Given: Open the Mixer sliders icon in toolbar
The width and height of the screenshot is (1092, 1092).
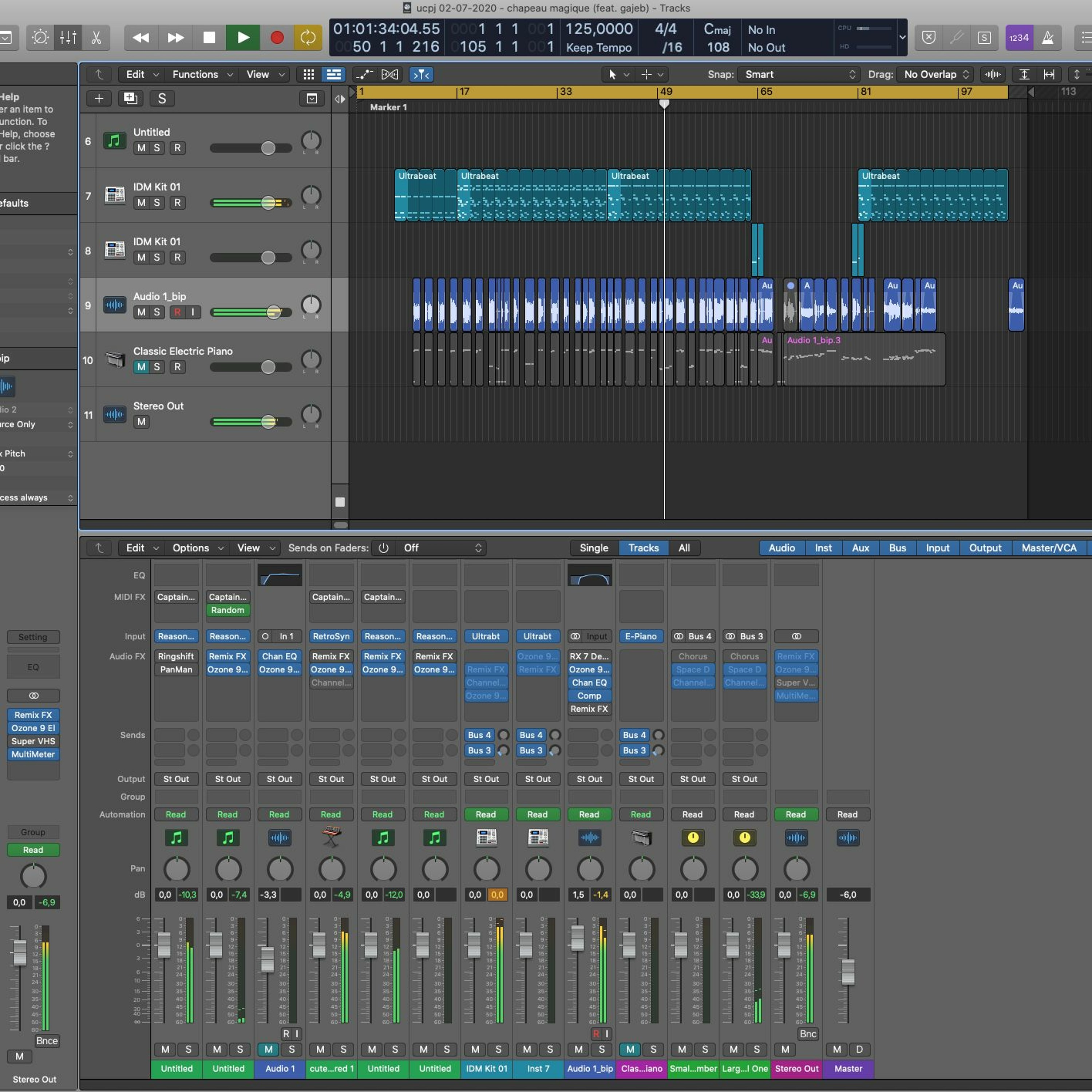Looking at the screenshot, I should pos(68,38).
